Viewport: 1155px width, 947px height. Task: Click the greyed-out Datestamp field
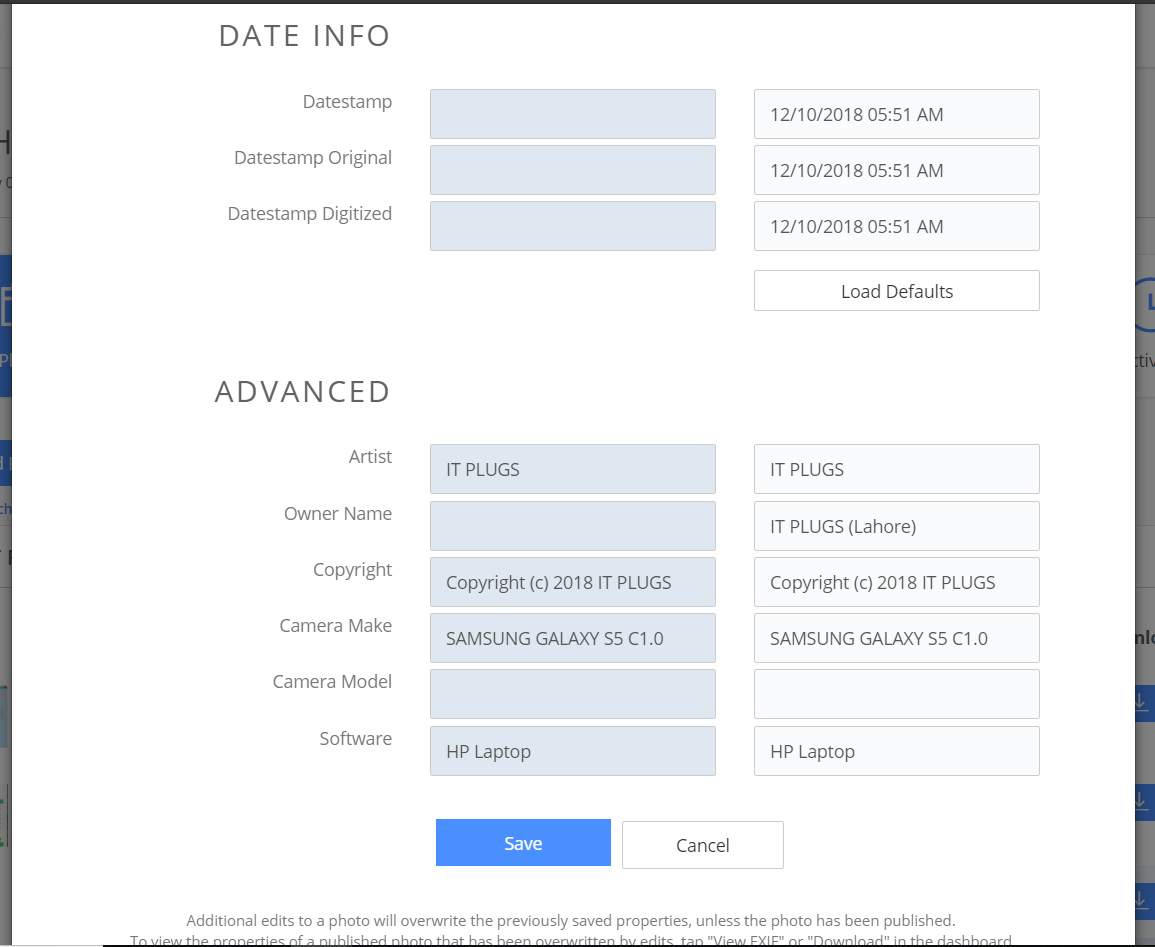[x=572, y=114]
